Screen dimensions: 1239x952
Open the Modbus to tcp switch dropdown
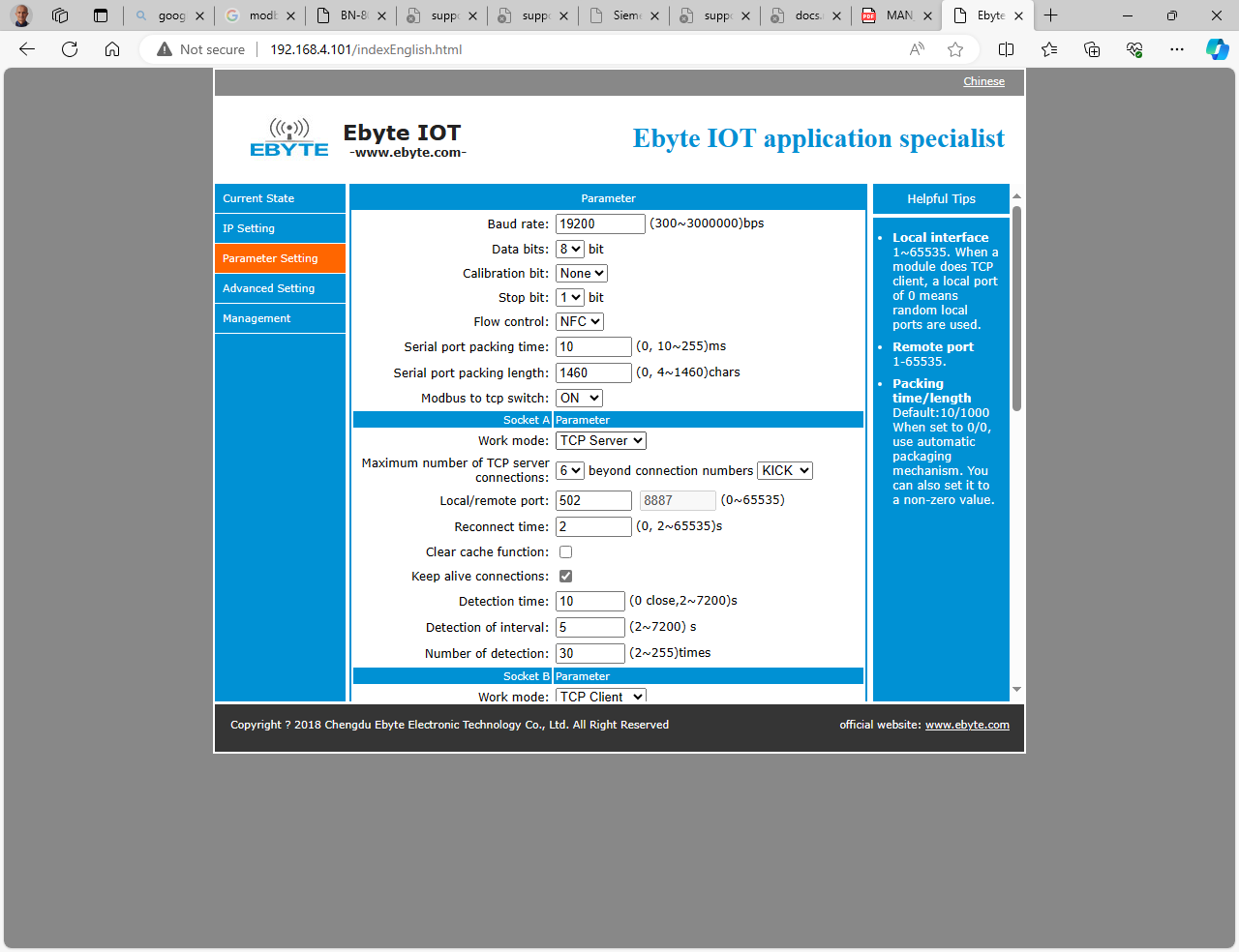coord(579,398)
